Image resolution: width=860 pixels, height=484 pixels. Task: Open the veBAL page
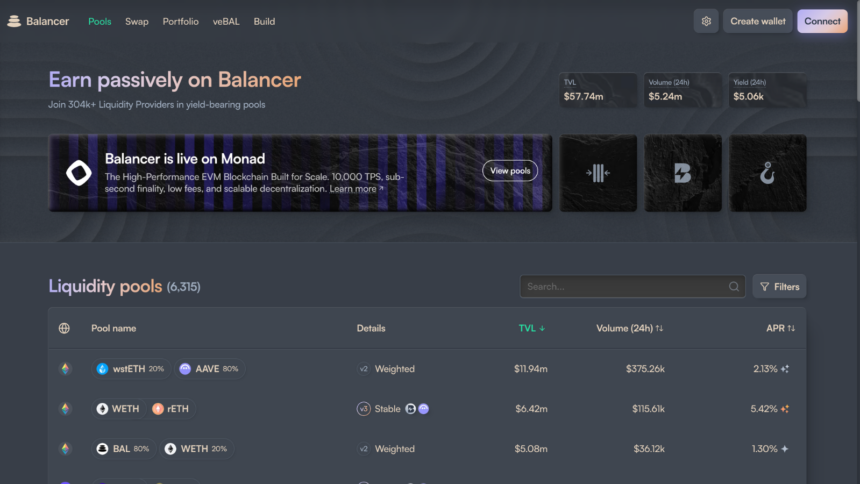tap(226, 21)
